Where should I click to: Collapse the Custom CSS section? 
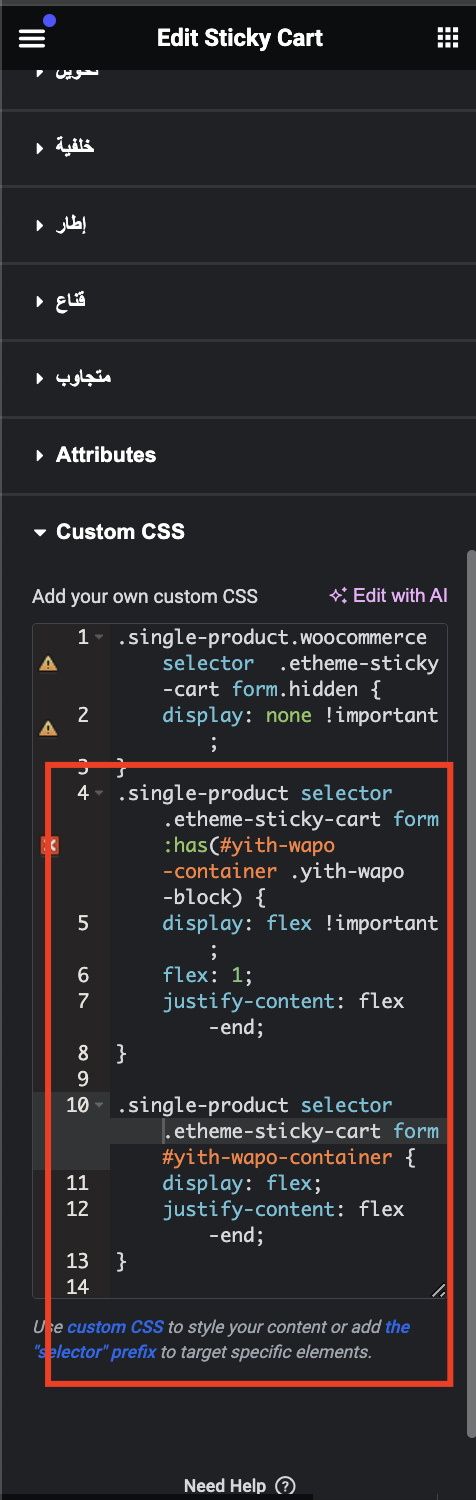pyautogui.click(x=110, y=532)
